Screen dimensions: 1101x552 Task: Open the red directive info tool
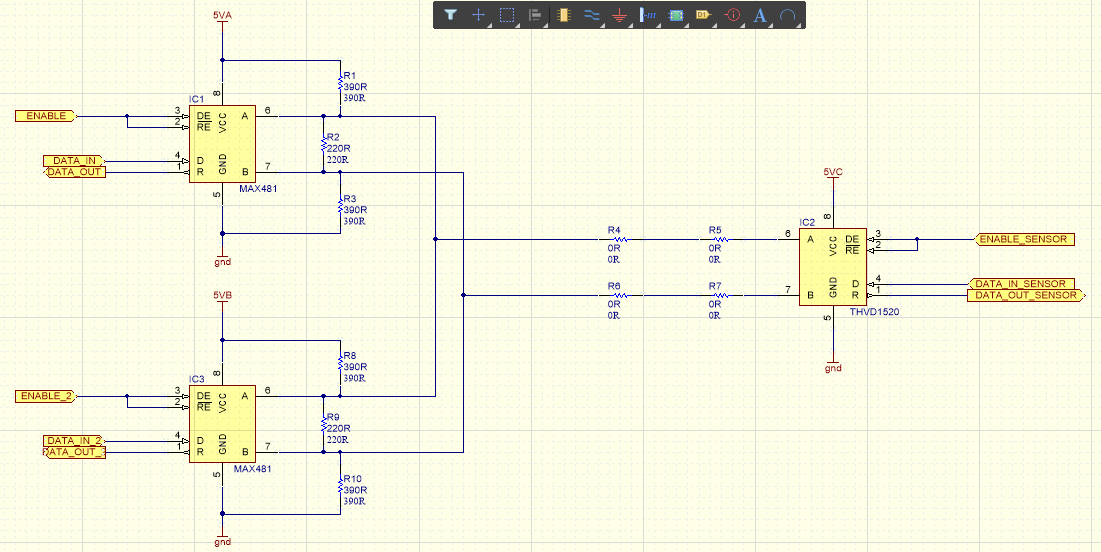(x=732, y=15)
